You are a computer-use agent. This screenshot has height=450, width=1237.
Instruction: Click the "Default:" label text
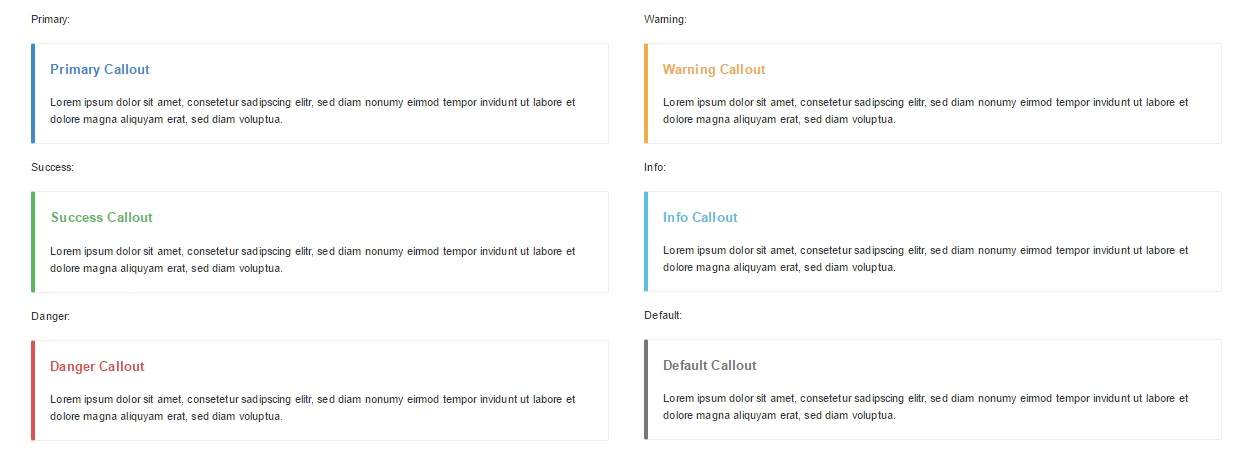pyautogui.click(x=663, y=315)
